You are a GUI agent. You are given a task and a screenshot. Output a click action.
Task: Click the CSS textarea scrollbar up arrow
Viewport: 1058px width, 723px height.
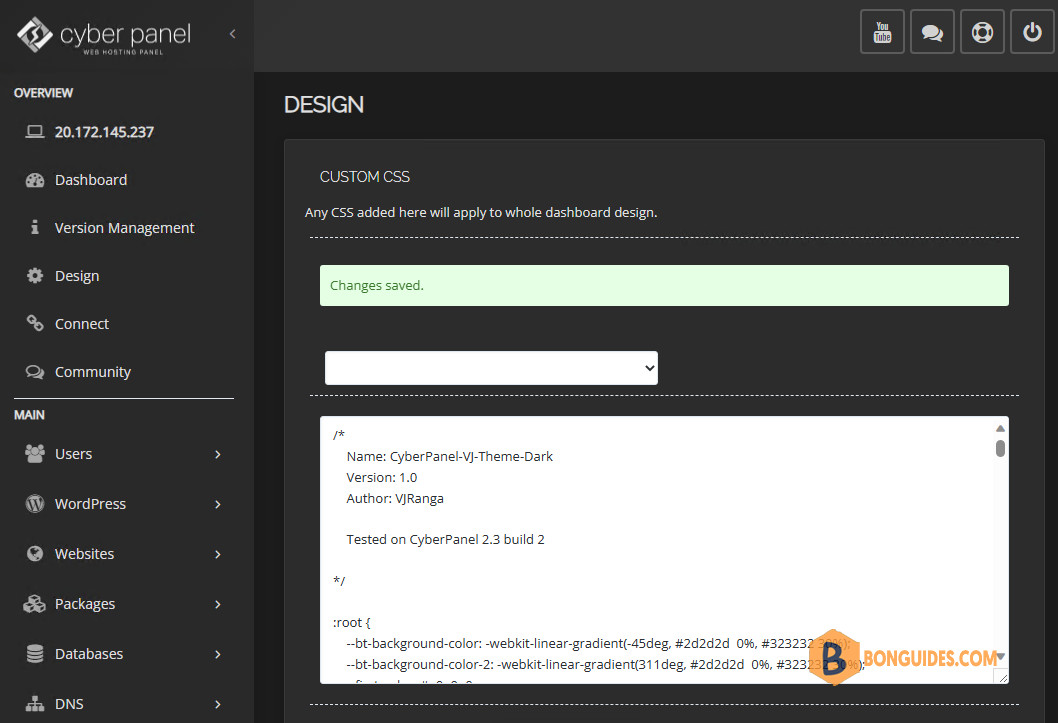coord(1000,428)
